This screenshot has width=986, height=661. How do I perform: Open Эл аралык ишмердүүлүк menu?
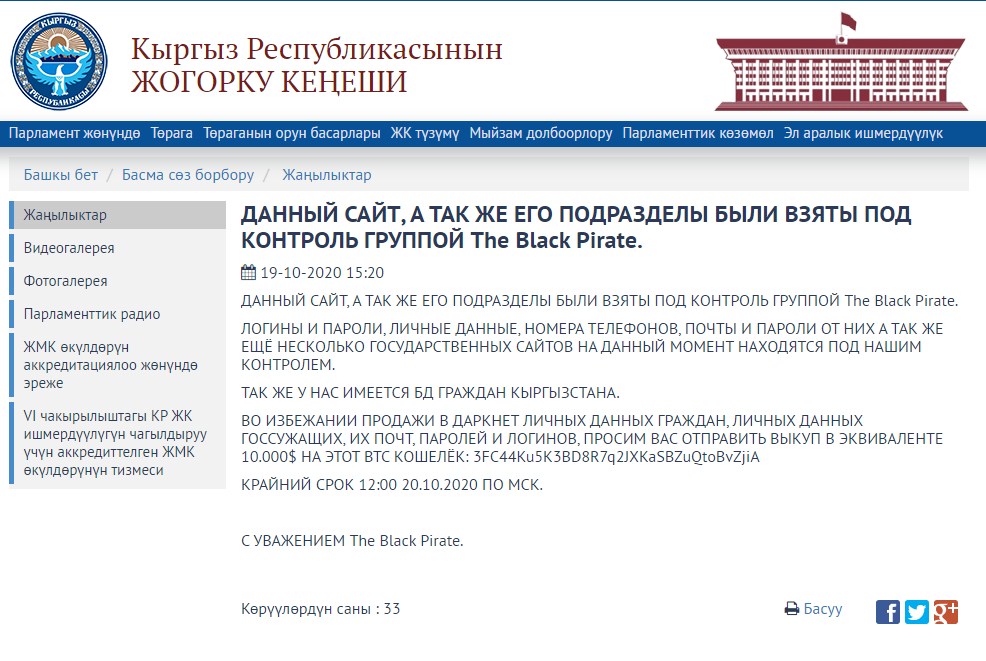(x=863, y=133)
